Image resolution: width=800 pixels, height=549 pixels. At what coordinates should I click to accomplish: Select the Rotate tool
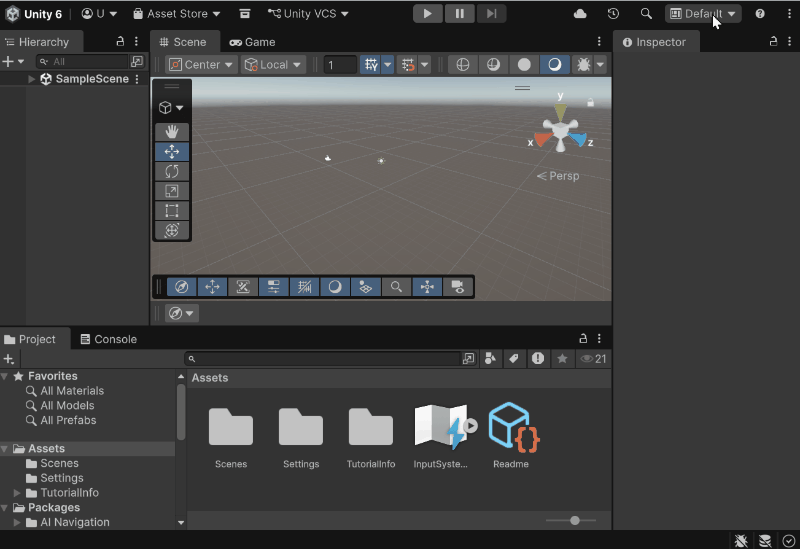point(172,171)
